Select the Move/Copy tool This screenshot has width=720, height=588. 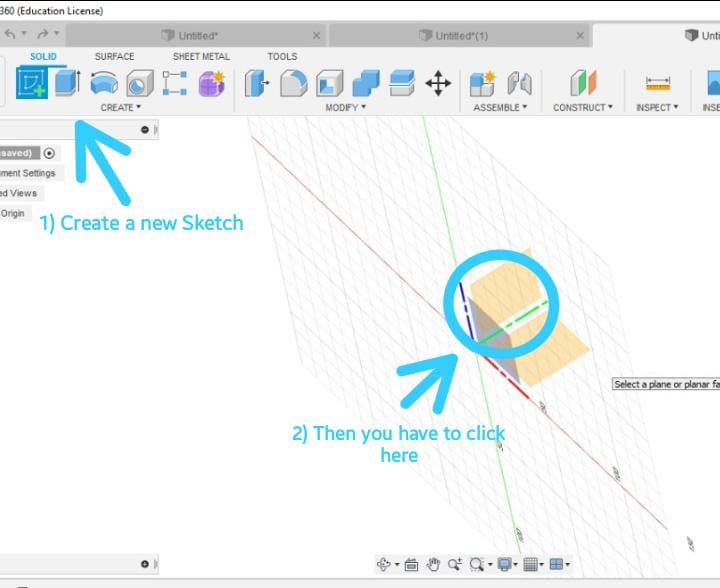pyautogui.click(x=438, y=83)
